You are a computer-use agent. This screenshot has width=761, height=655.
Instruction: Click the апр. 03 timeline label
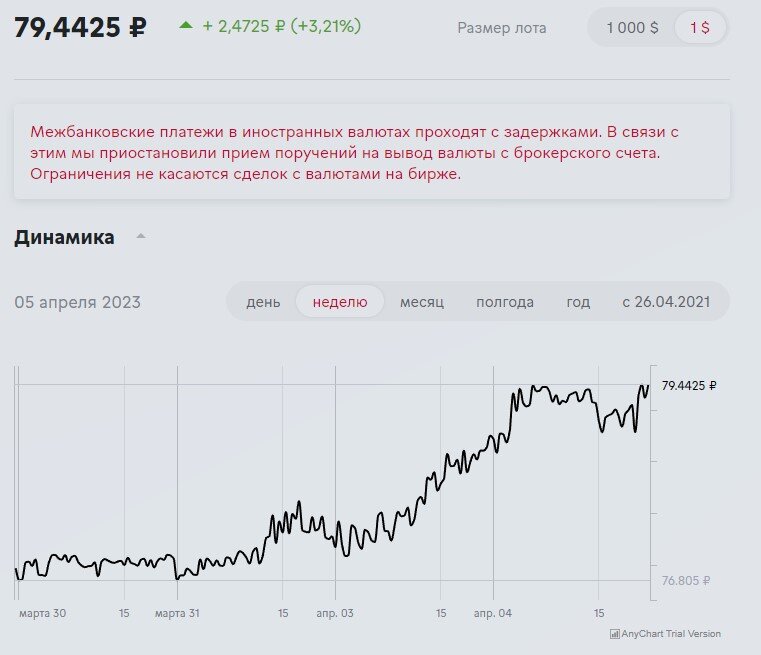point(334,613)
